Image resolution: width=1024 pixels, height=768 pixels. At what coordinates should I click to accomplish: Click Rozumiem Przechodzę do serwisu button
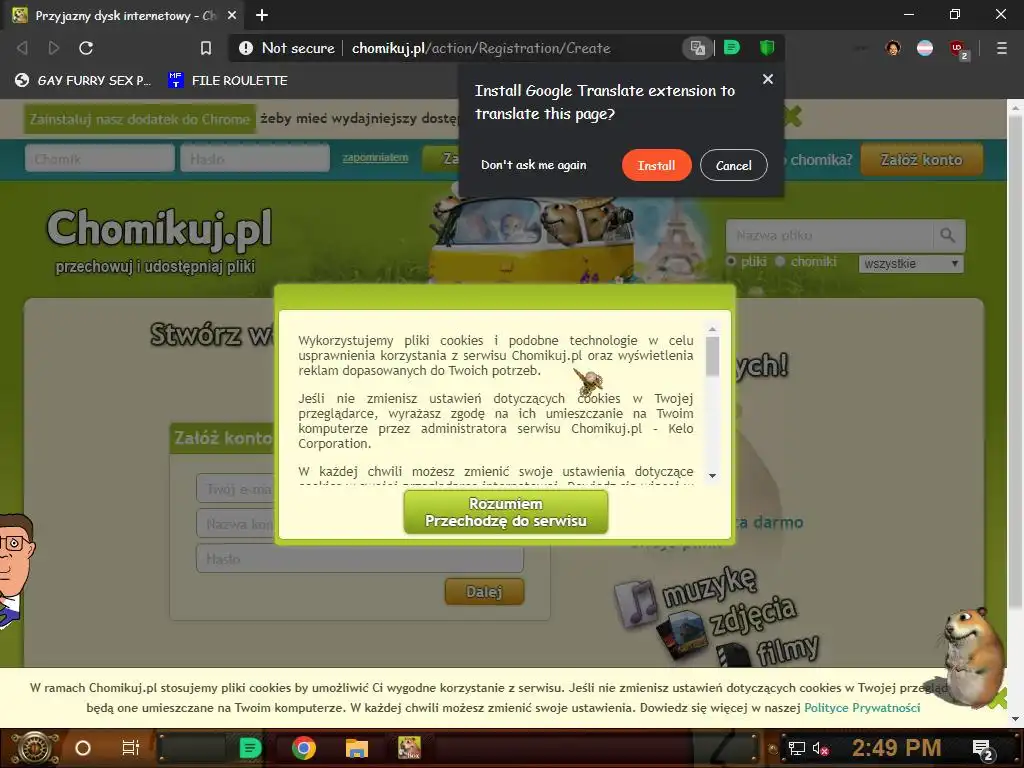point(505,513)
